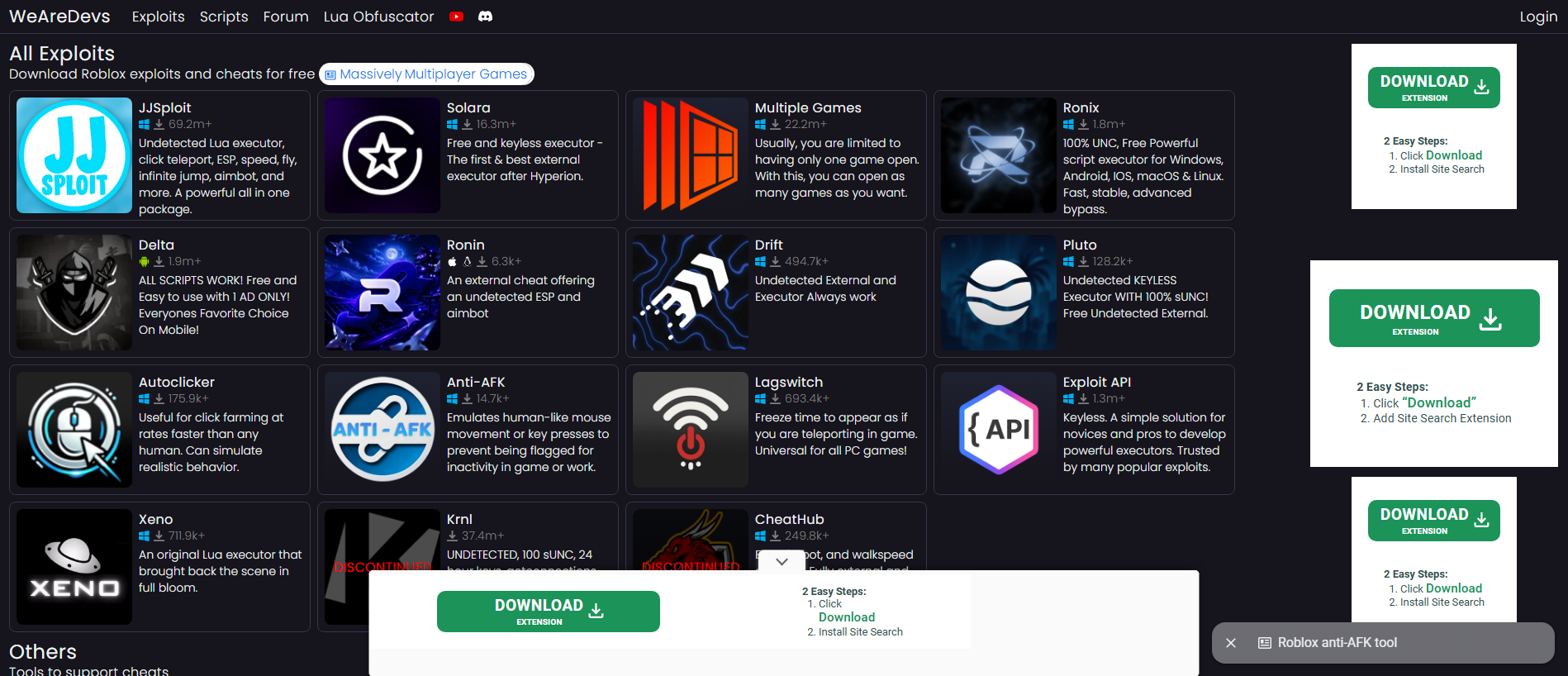Click the Ronix logo image
This screenshot has width=1568, height=676.
pos(999,155)
